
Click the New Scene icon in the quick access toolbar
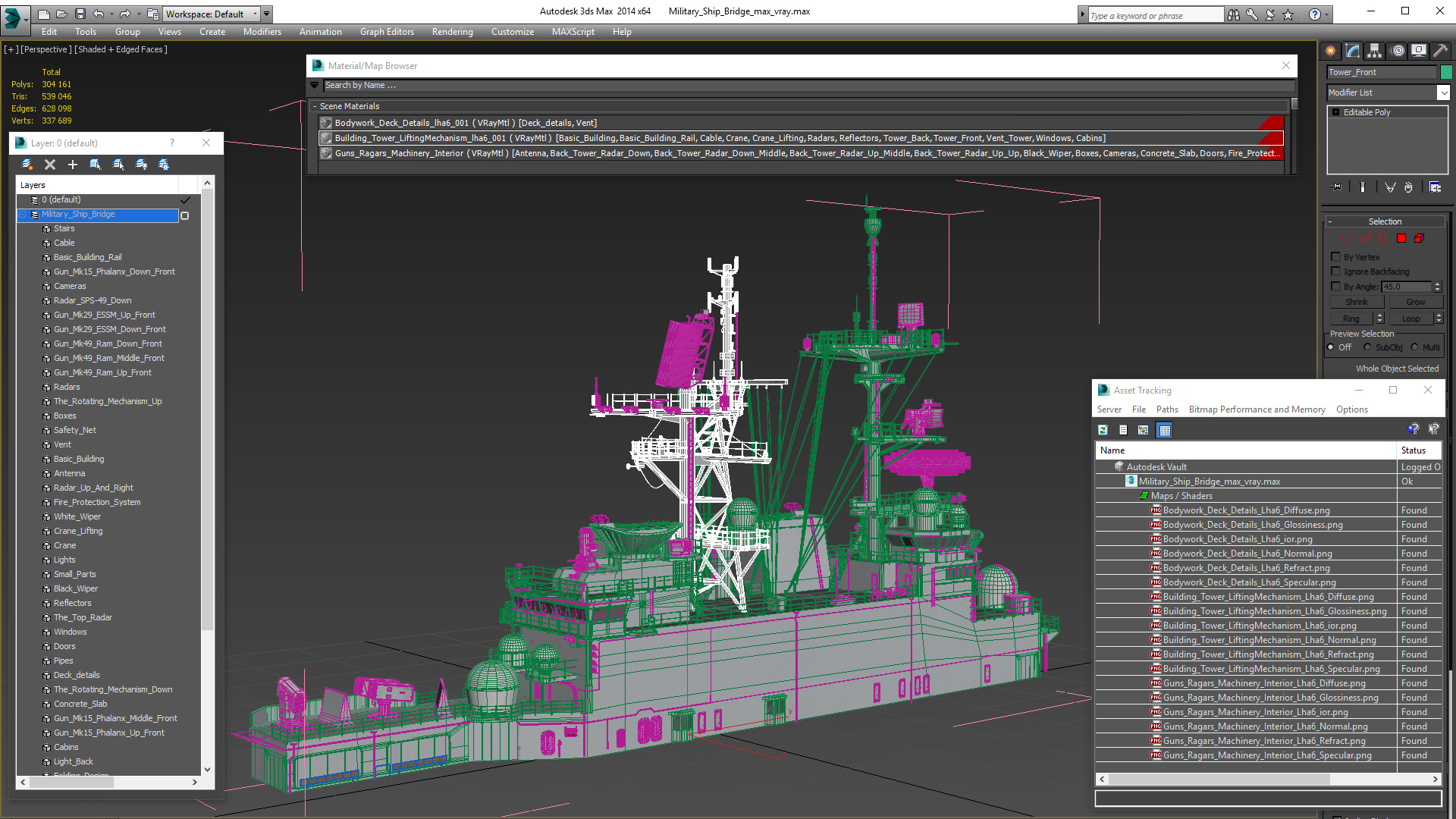43,14
